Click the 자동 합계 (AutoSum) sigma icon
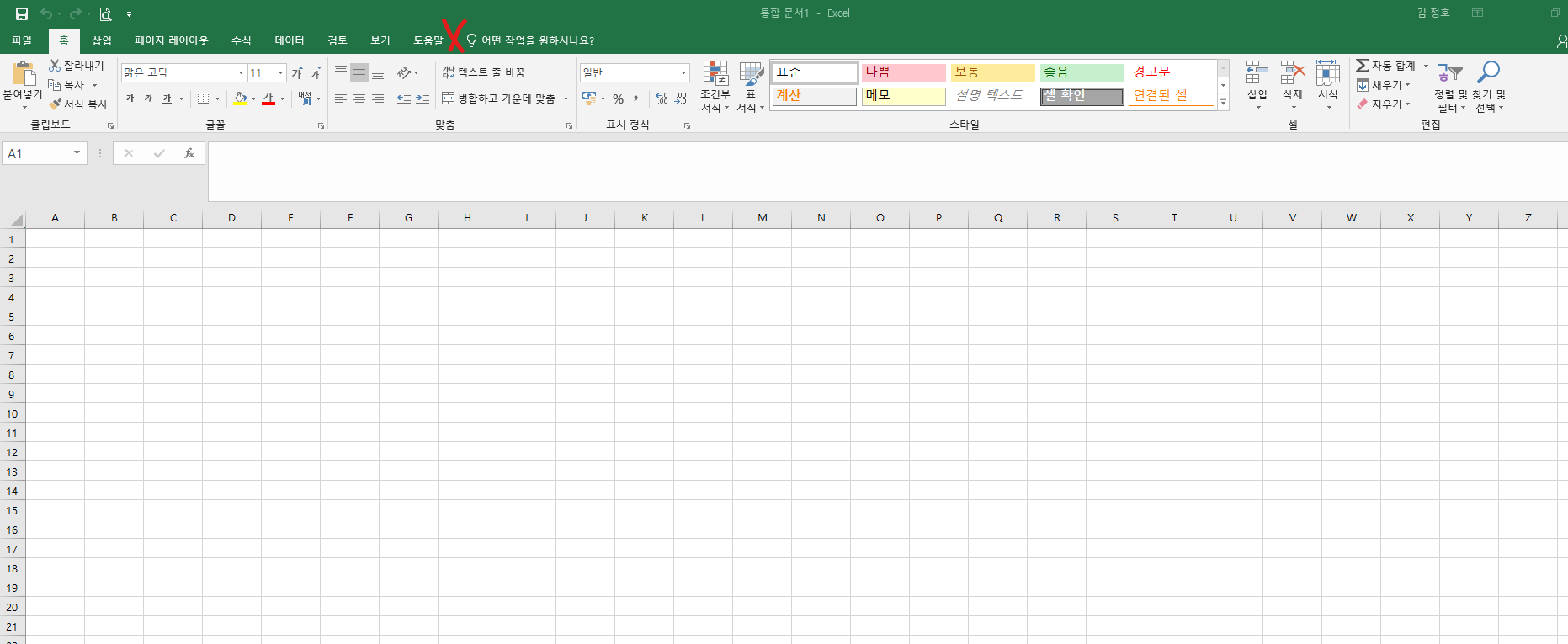Viewport: 1568px width, 644px height. click(1362, 66)
